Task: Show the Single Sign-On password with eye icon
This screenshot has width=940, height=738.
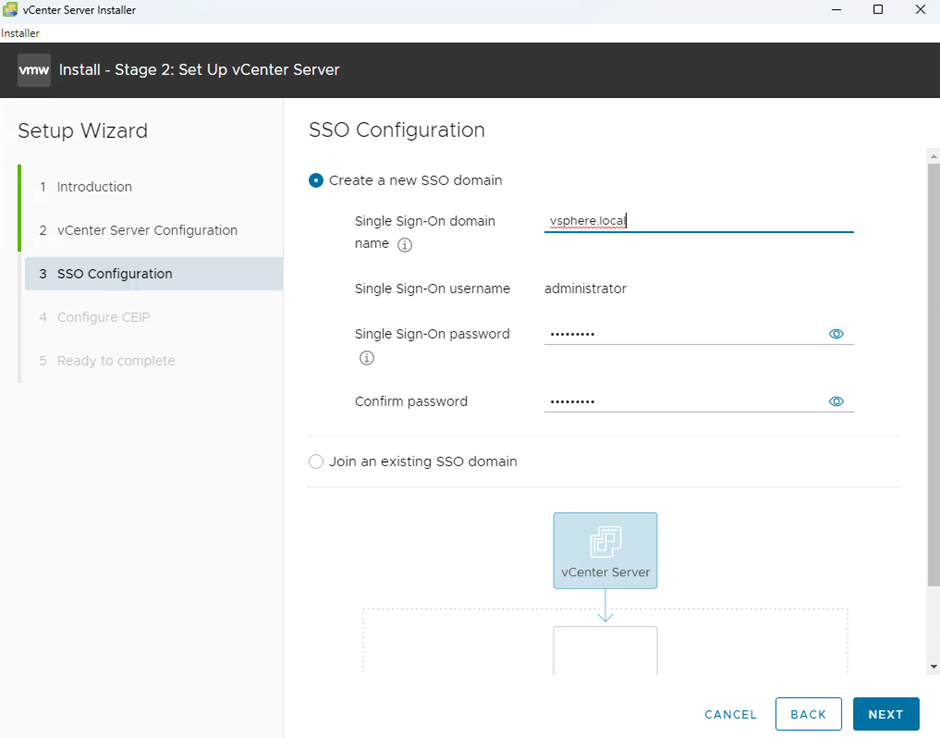Action: (x=836, y=334)
